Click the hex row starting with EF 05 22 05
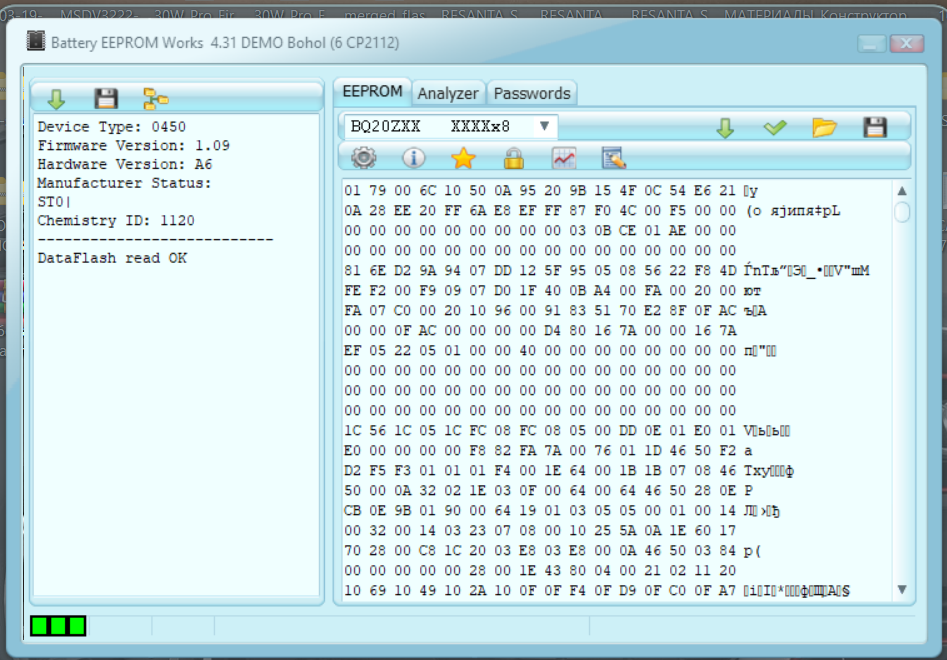The width and height of the screenshot is (947, 660). (x=560, y=350)
